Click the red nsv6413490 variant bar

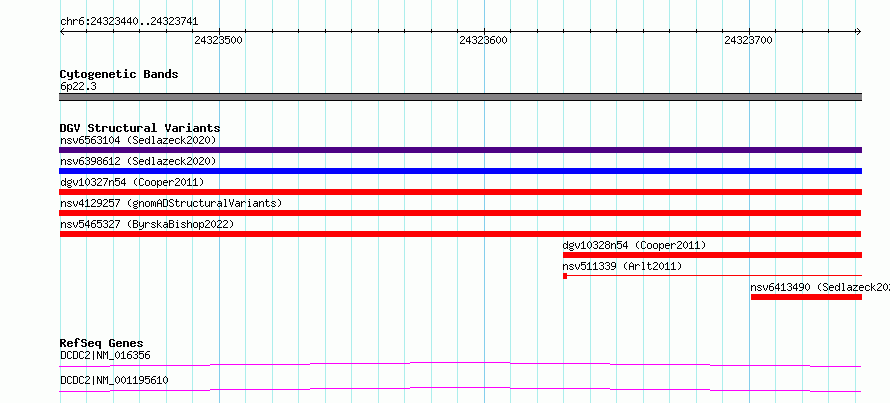806,297
